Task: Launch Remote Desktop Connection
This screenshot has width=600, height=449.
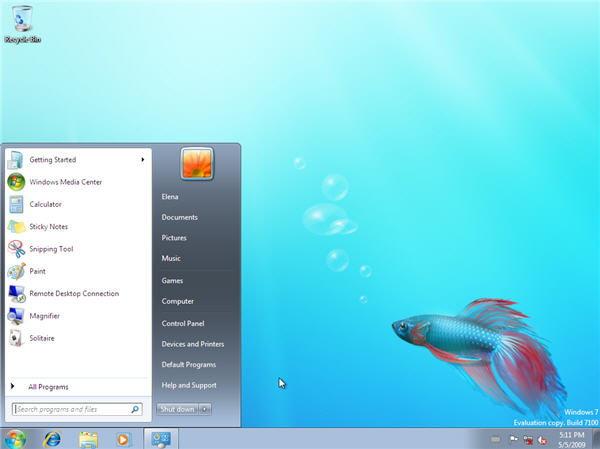Action: 73,294
